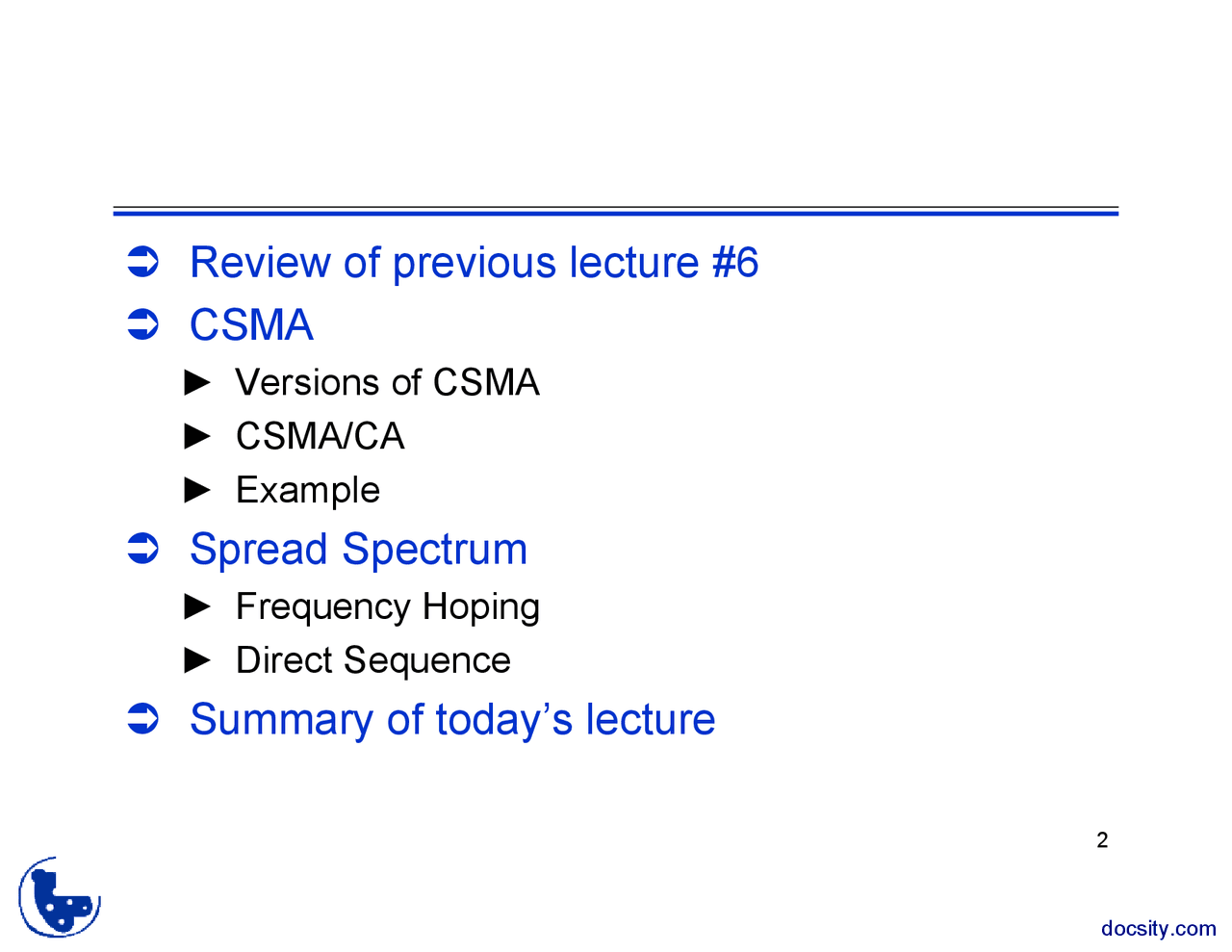Screen dimensions: 1232x952
Task: Click the "Versions of CSMA" sub-item text
Action: 387,383
